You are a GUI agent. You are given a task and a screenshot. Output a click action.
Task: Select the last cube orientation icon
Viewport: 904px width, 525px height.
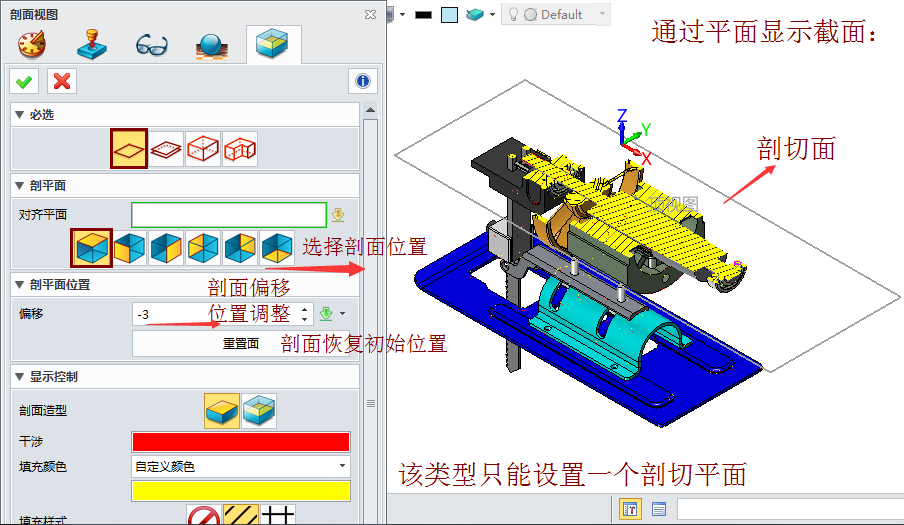pos(276,247)
